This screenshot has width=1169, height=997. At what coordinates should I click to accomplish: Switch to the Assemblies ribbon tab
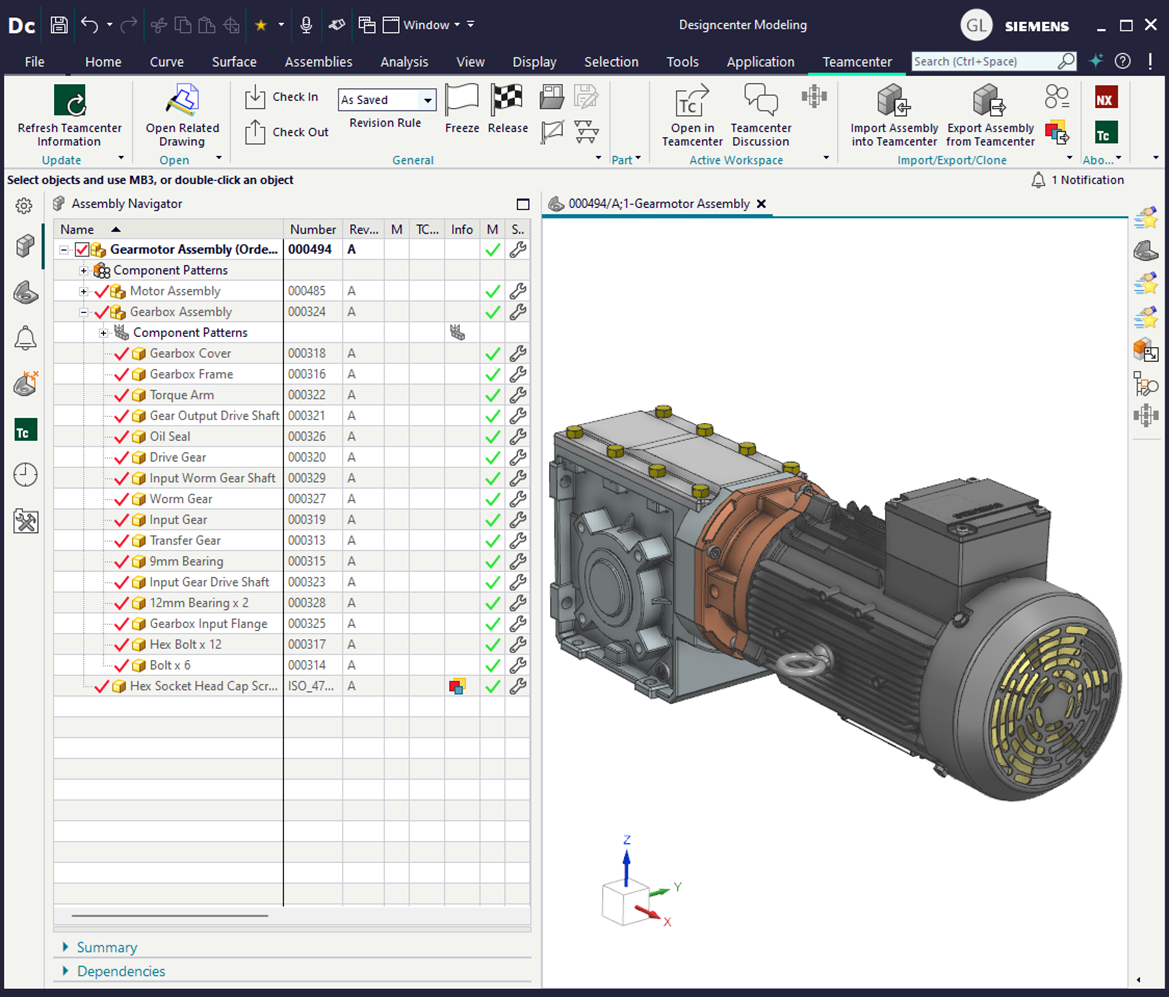tap(318, 62)
